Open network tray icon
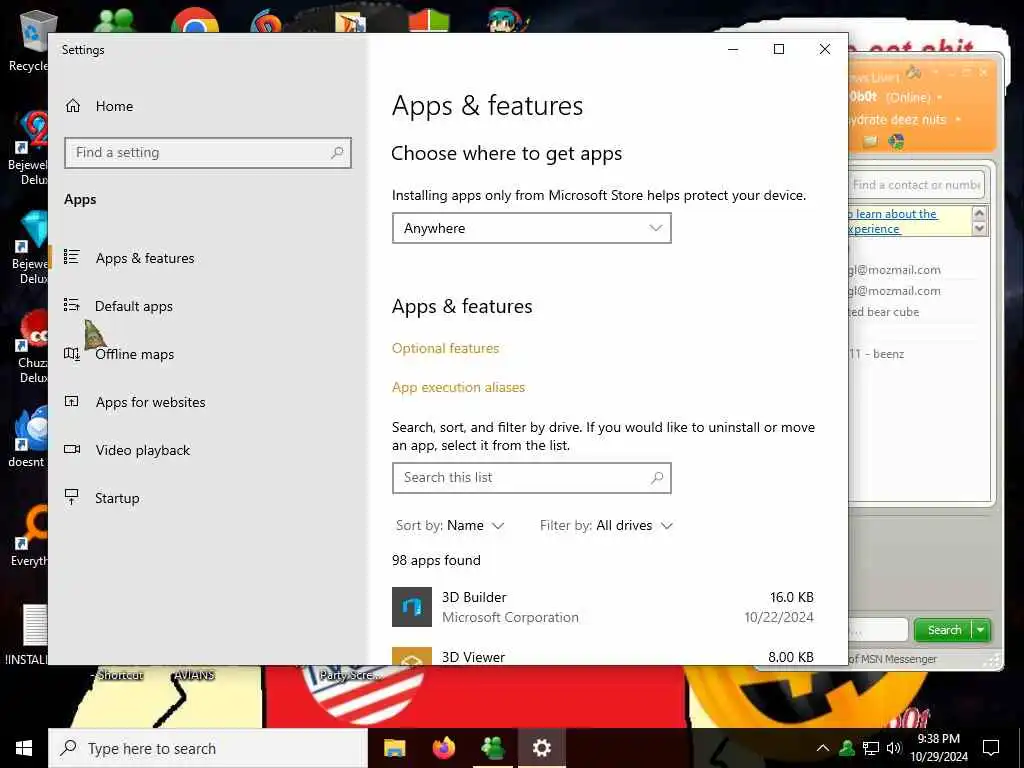This screenshot has width=1024, height=768. coord(871,748)
